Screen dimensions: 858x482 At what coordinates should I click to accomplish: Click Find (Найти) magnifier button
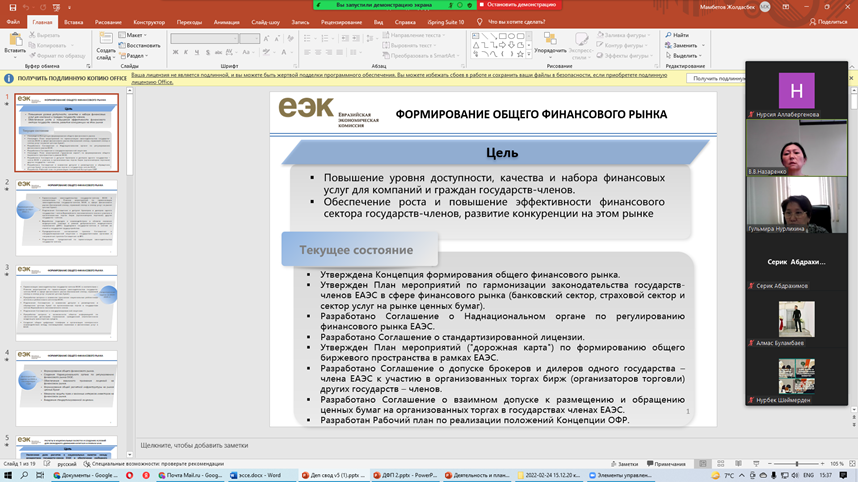tap(677, 35)
